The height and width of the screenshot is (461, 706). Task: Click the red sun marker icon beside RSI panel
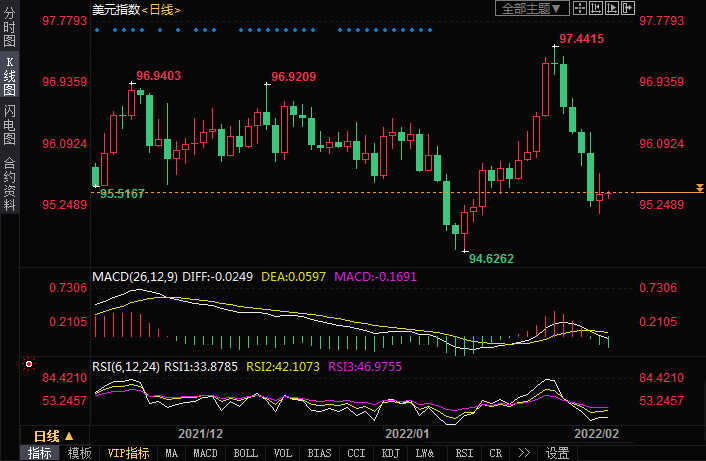click(29, 364)
